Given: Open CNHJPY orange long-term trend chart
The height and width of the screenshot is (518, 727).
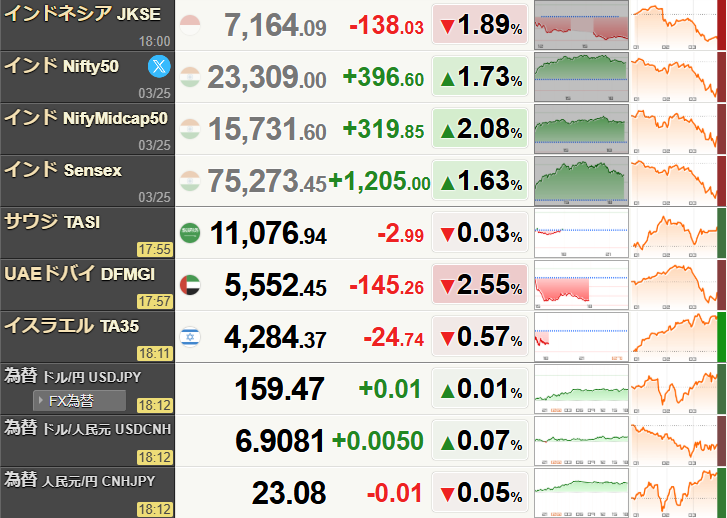Looking at the screenshot, I should pos(674,492).
